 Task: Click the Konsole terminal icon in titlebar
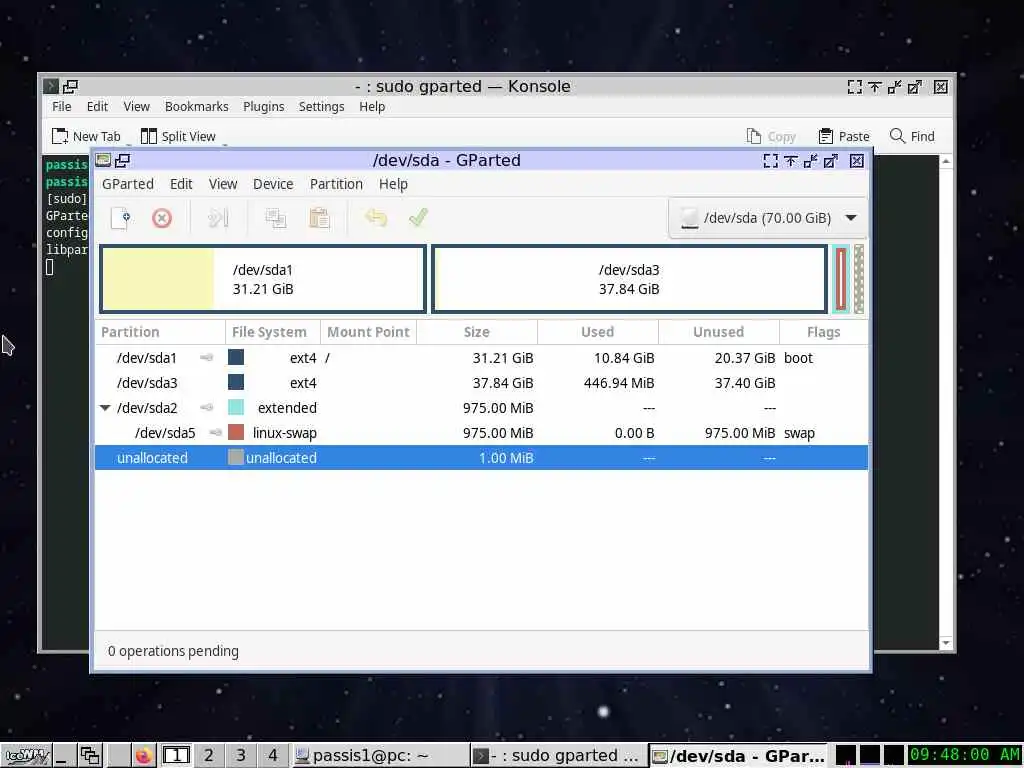coord(50,86)
